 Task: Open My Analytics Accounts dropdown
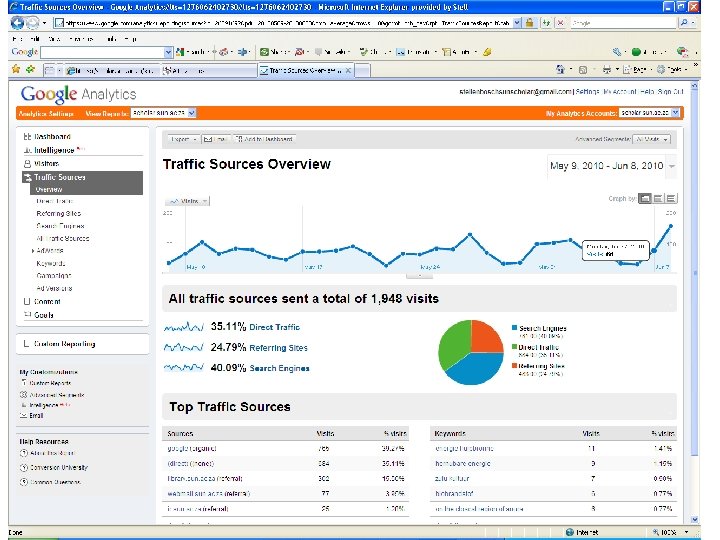[x=649, y=112]
